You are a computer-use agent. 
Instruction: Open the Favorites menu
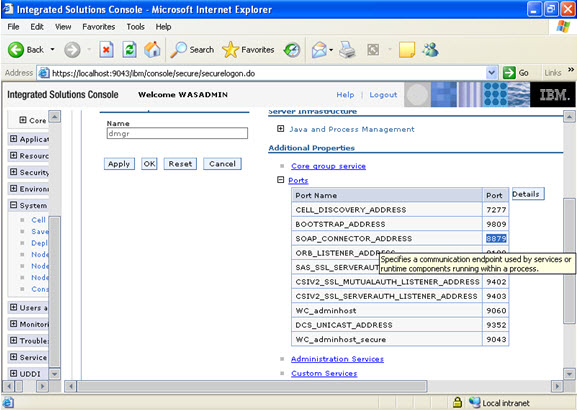pyautogui.click(x=99, y=27)
